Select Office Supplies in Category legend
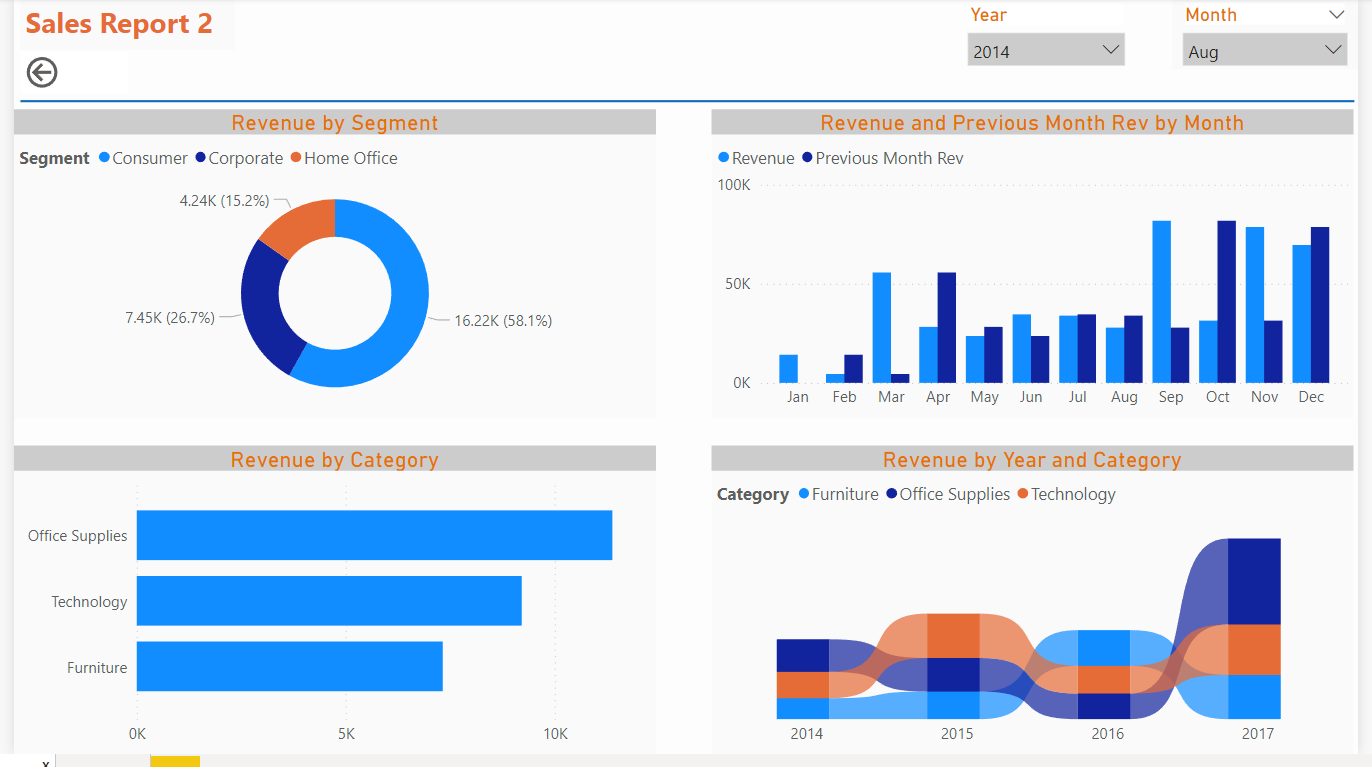 tap(948, 494)
